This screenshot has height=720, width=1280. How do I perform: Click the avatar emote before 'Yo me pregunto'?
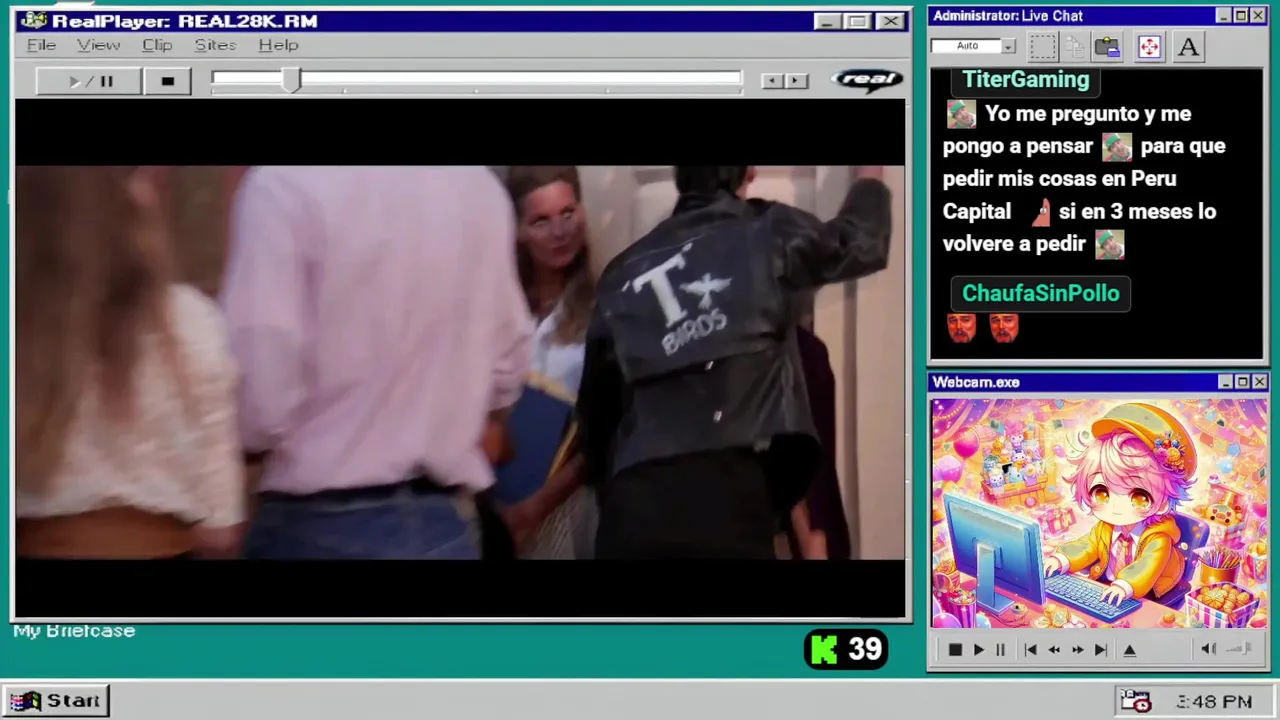click(x=961, y=114)
